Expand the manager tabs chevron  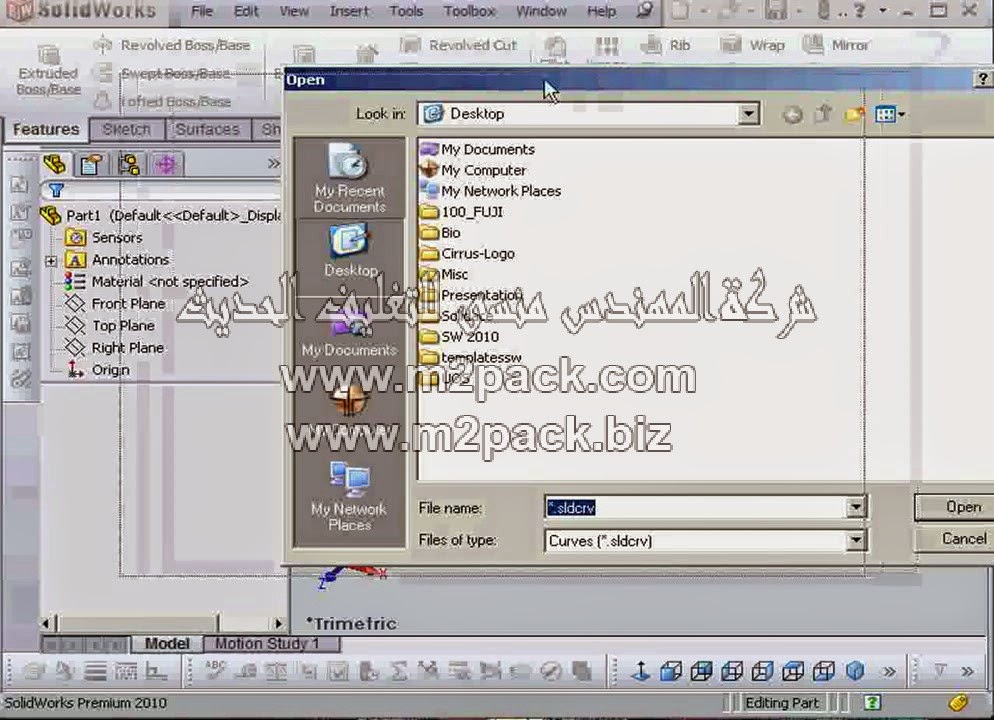pos(273,164)
